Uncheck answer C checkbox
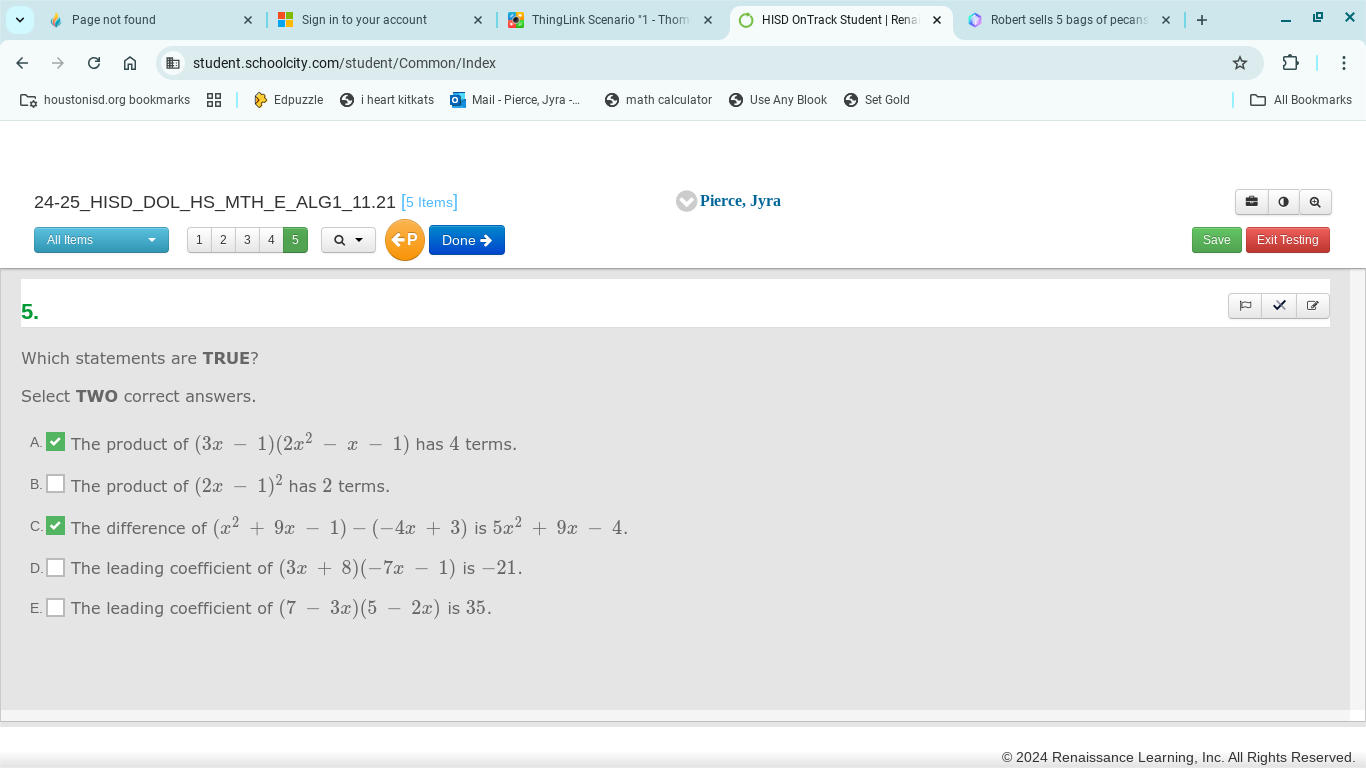The width and height of the screenshot is (1366, 768). (56, 525)
